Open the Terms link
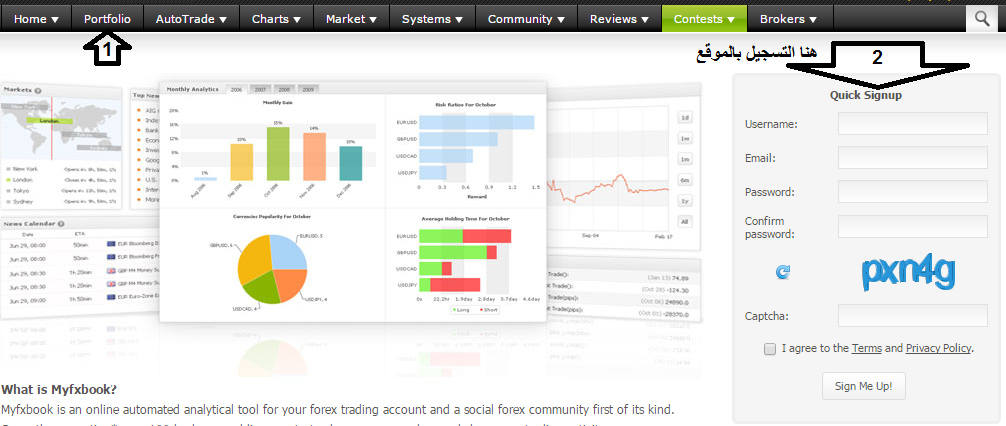Image resolution: width=1006 pixels, height=426 pixels. (866, 348)
